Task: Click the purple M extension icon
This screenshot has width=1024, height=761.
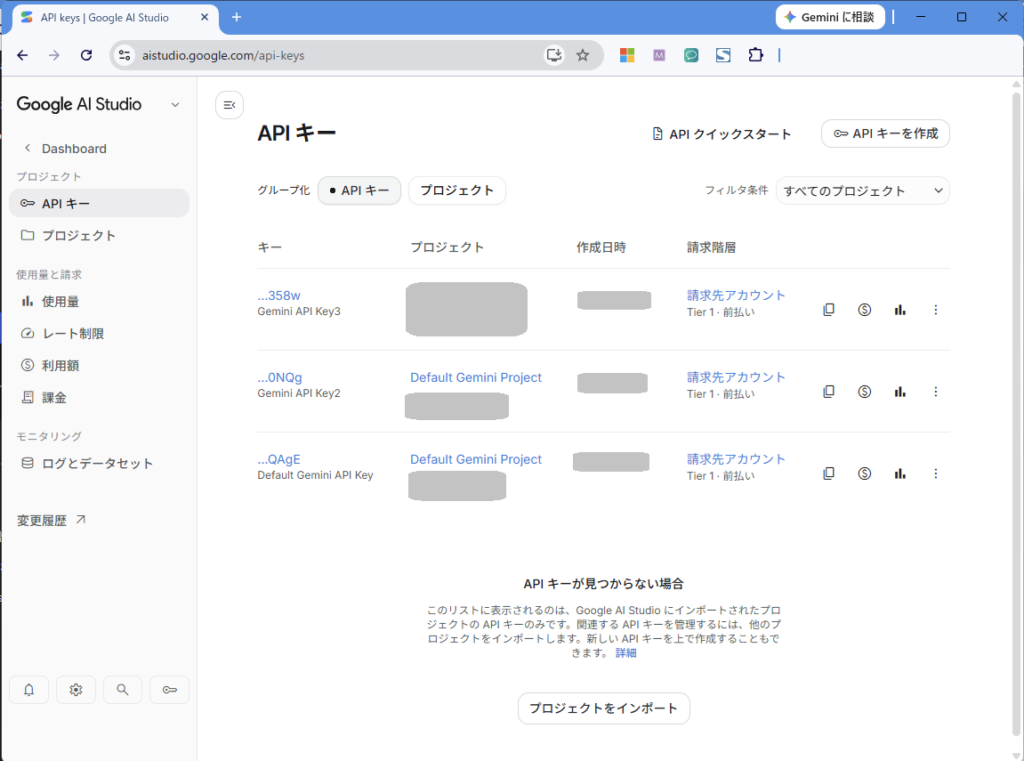Action: point(659,56)
